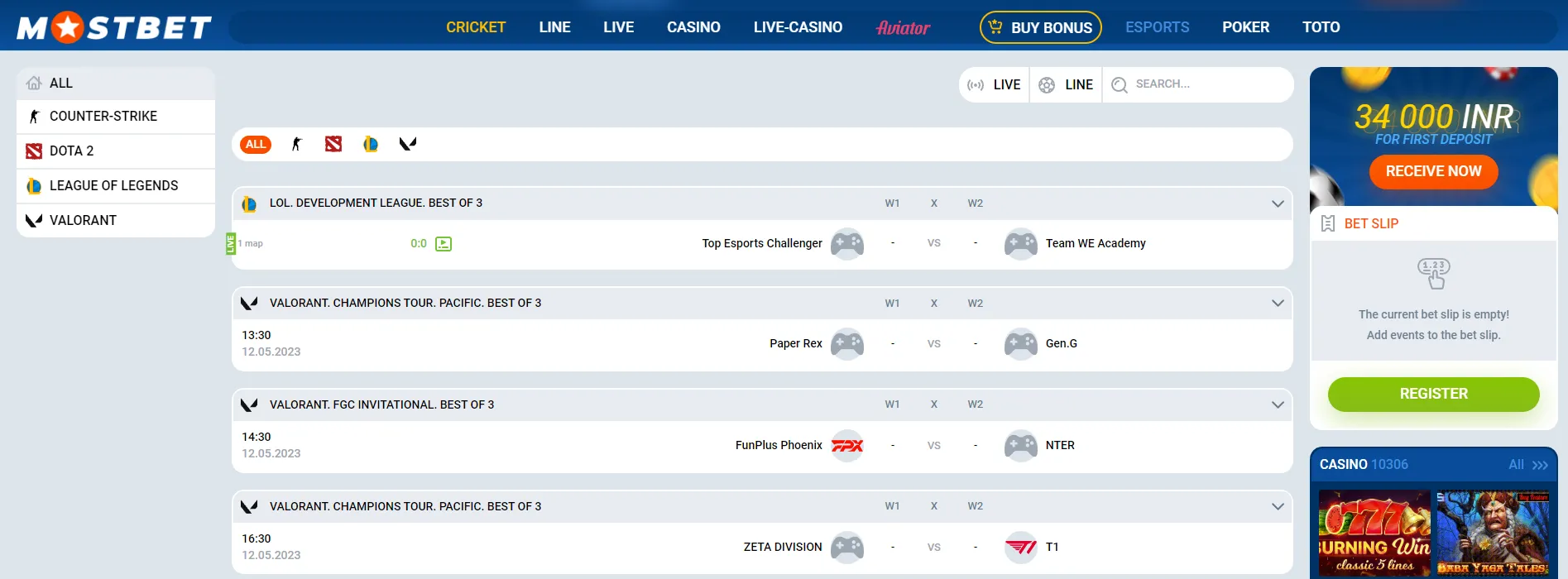Viewport: 1568px width, 579px height.
Task: Choose Valorant in the sidebar list
Action: point(116,221)
